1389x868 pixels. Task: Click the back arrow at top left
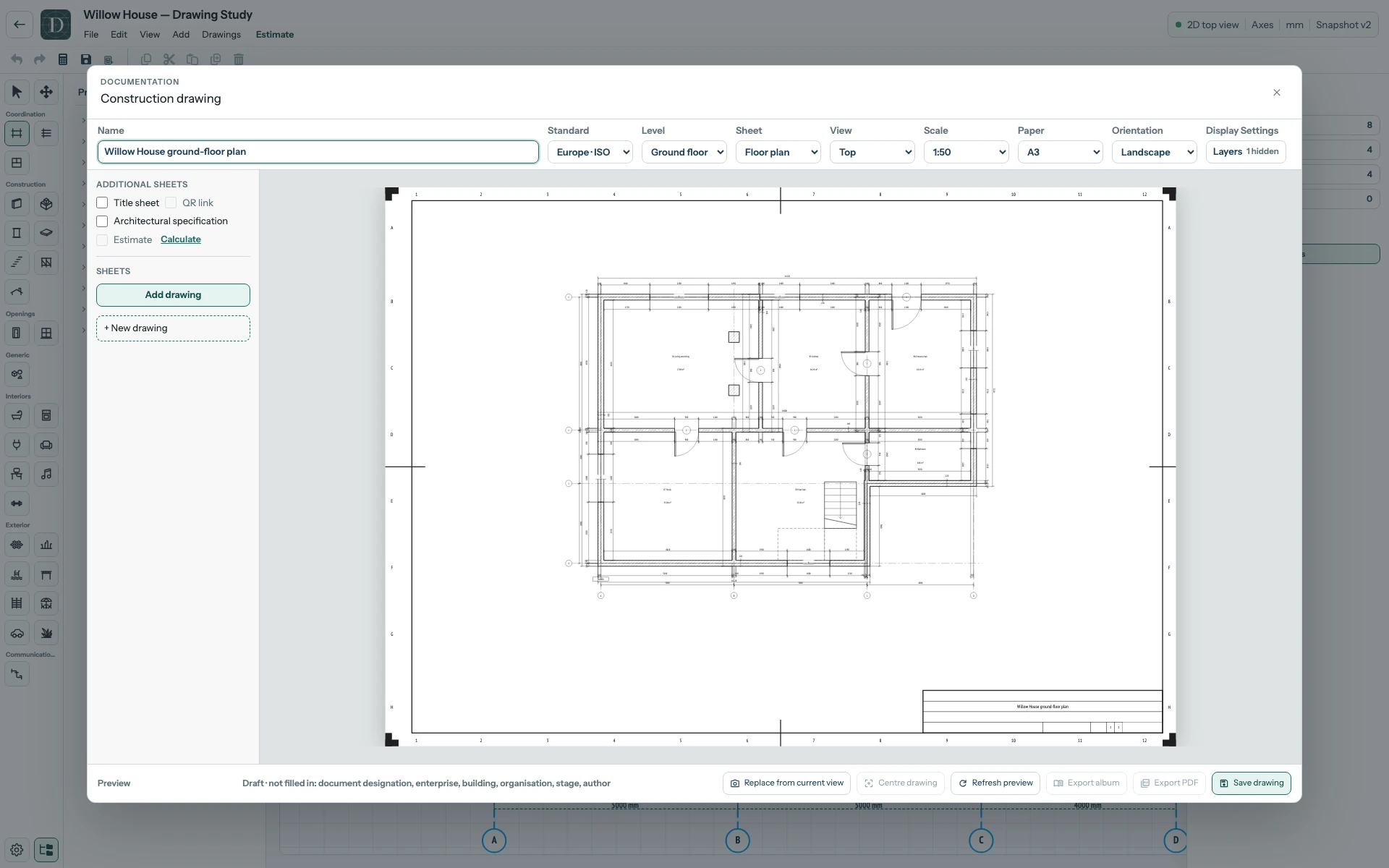tap(20, 25)
